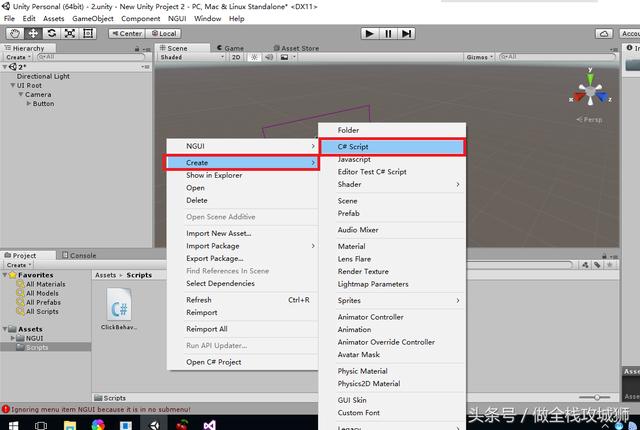
Task: Select ClickBehav C# script thumbnail
Action: pos(119,305)
